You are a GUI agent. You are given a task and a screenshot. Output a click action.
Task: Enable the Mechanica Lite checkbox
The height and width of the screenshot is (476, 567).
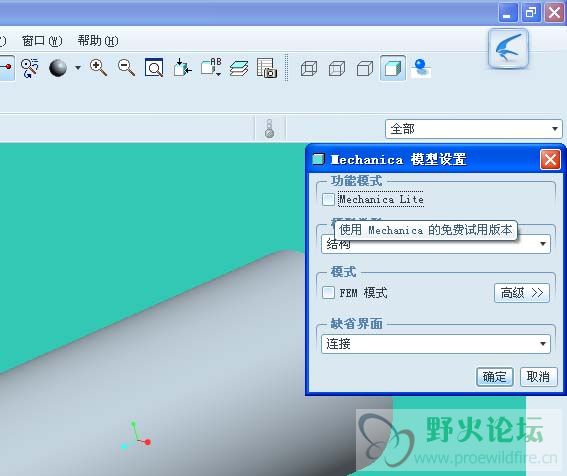(328, 199)
